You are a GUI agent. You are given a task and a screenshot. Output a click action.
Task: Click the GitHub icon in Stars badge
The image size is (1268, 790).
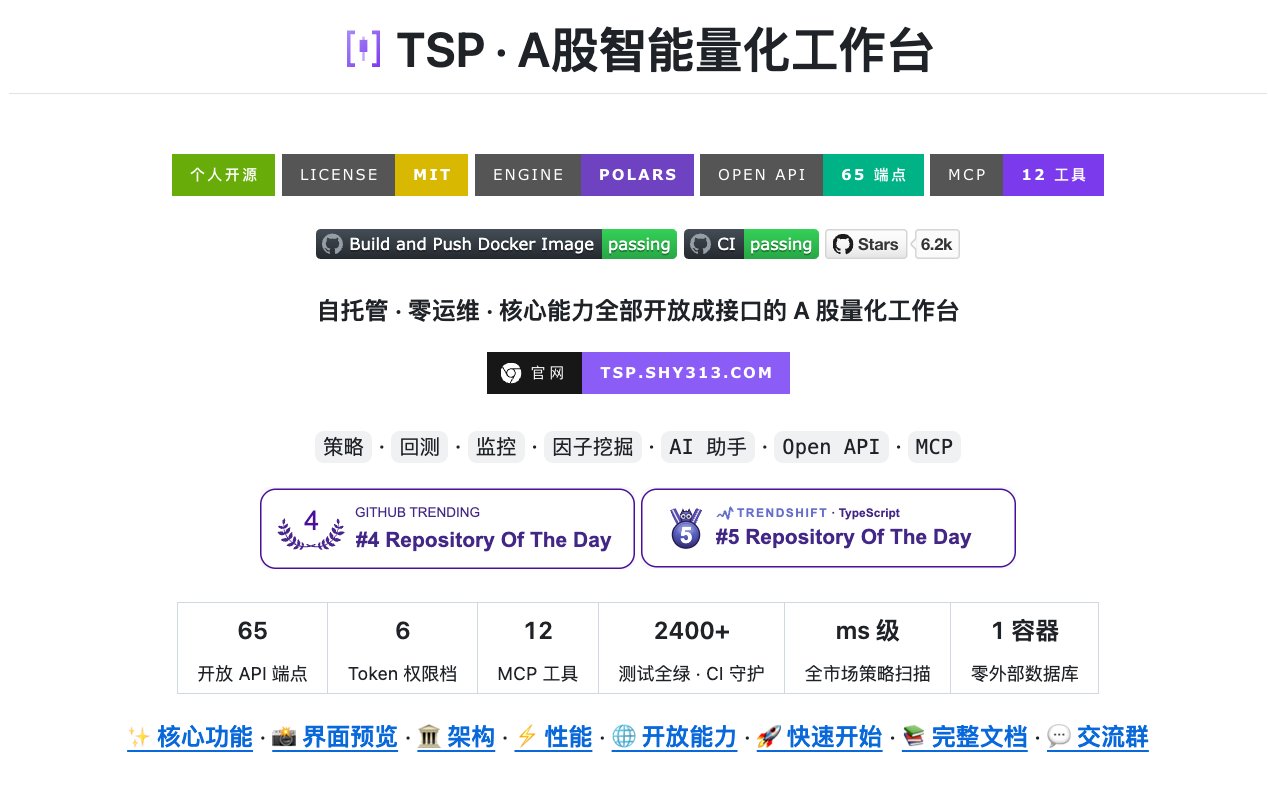(843, 244)
